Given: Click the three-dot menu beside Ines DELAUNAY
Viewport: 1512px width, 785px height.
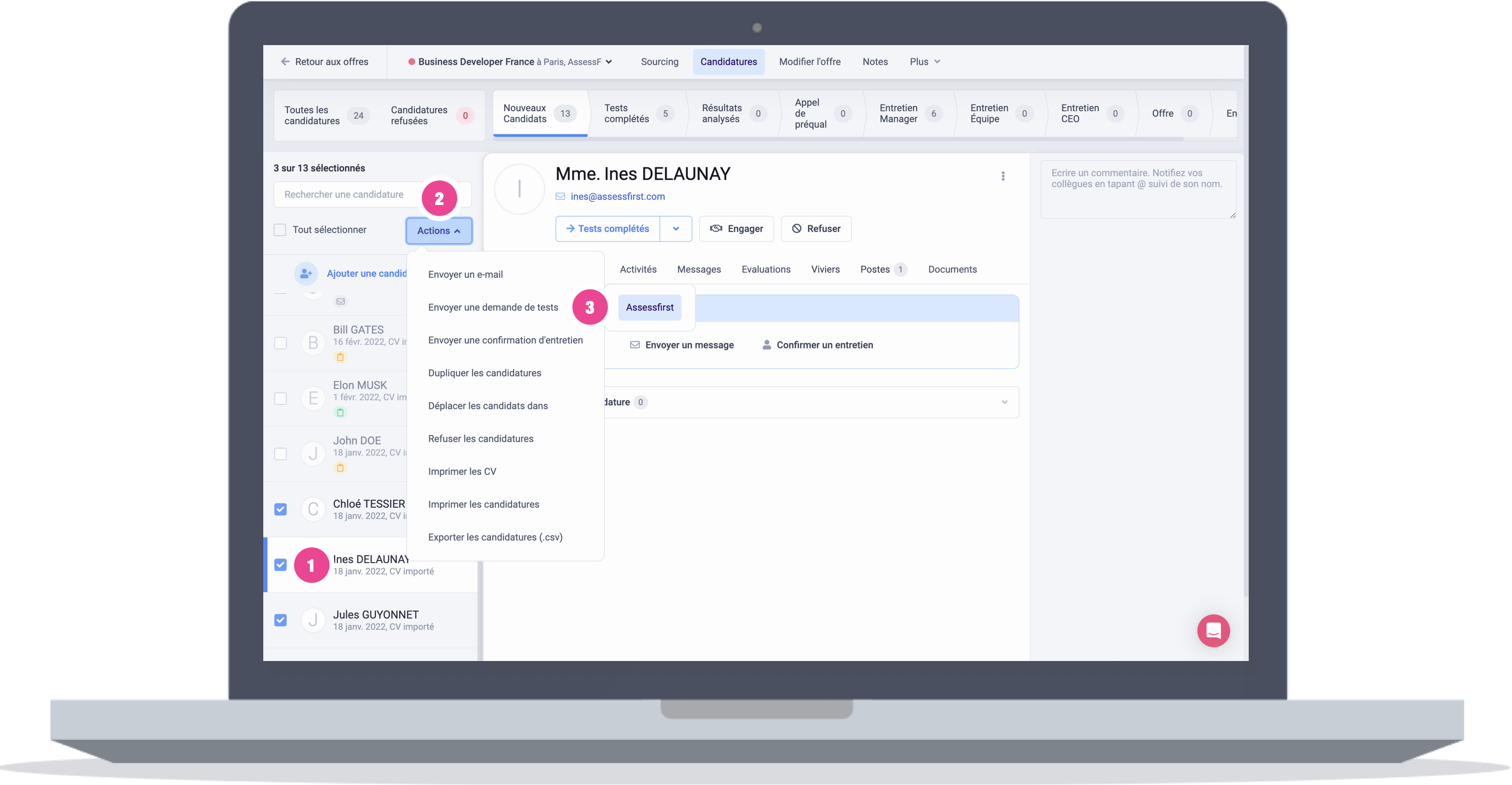Looking at the screenshot, I should coord(1002,176).
